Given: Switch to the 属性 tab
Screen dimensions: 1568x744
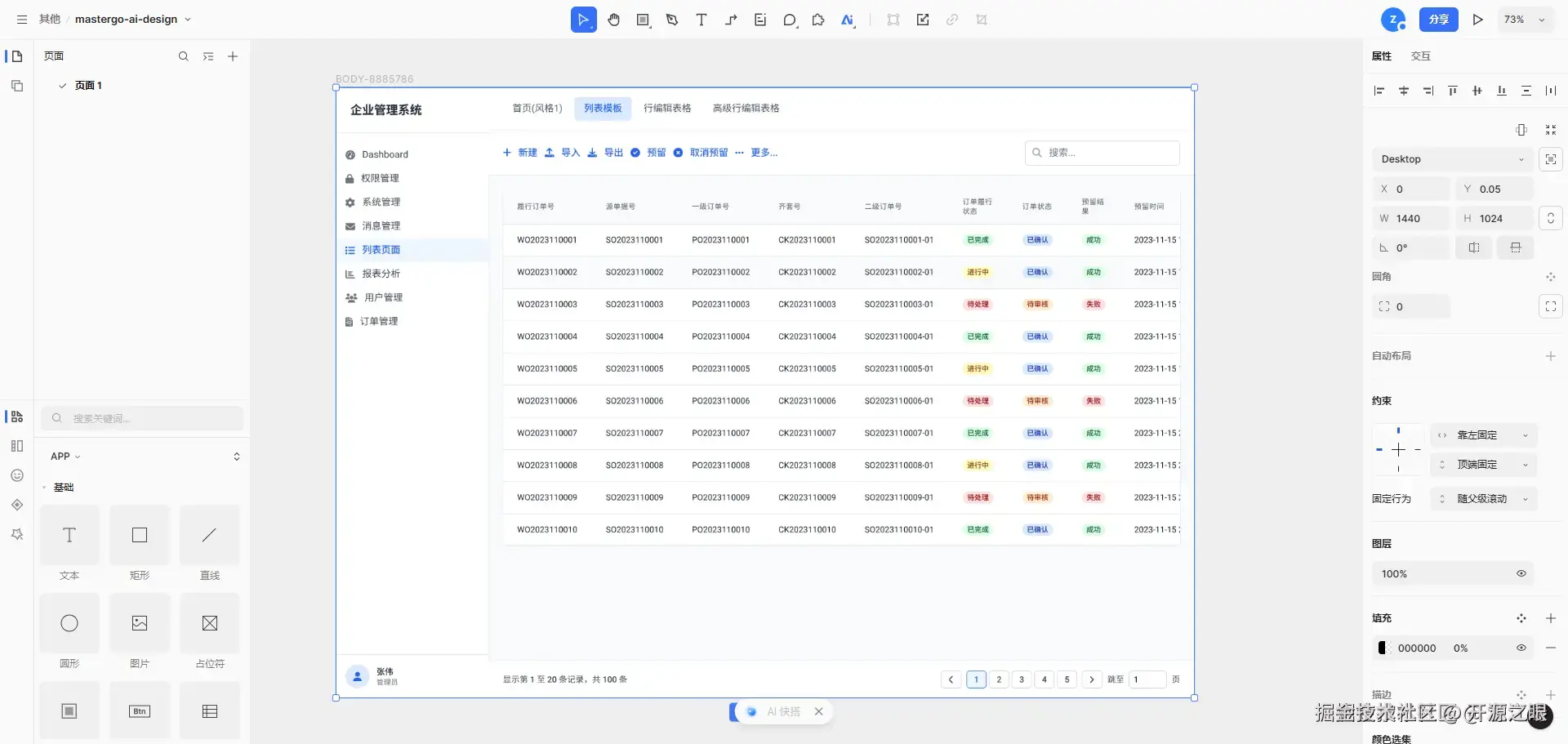Looking at the screenshot, I should point(1382,56).
